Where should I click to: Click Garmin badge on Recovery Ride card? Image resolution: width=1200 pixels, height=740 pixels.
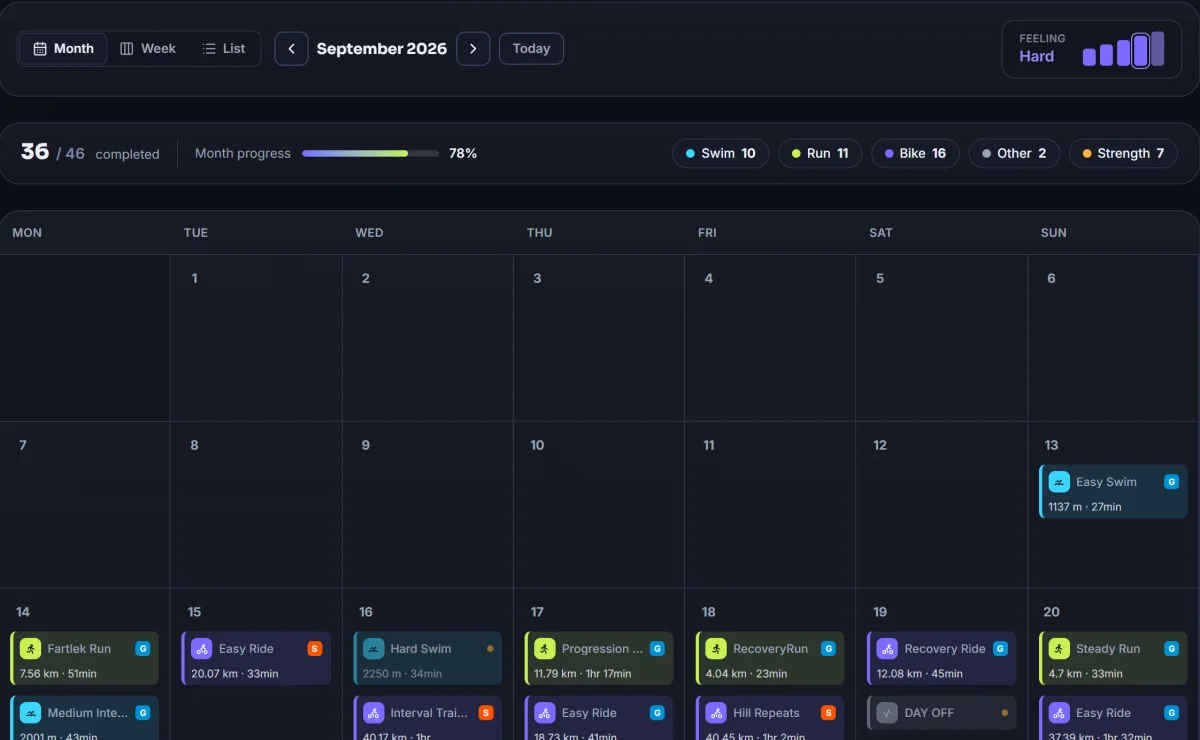point(1000,649)
